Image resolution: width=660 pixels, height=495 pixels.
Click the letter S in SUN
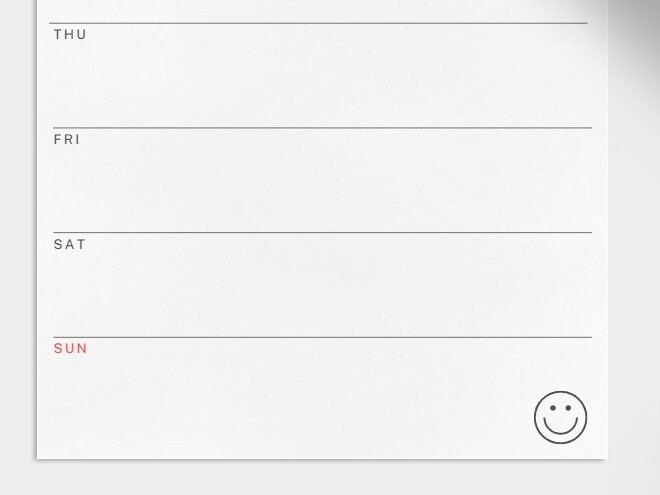coord(58,349)
